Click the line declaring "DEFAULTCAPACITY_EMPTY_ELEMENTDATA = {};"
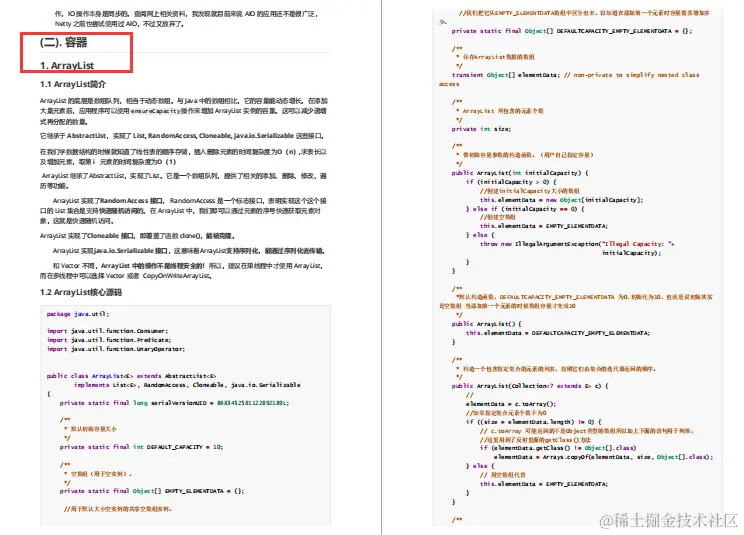The height and width of the screenshot is (535, 744). pyautogui.click(x=572, y=31)
